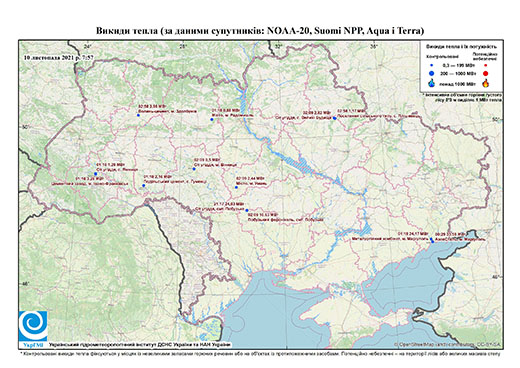Click the marker near Velyka Buda label
The width and height of the screenshot is (520, 368).
tap(334, 118)
